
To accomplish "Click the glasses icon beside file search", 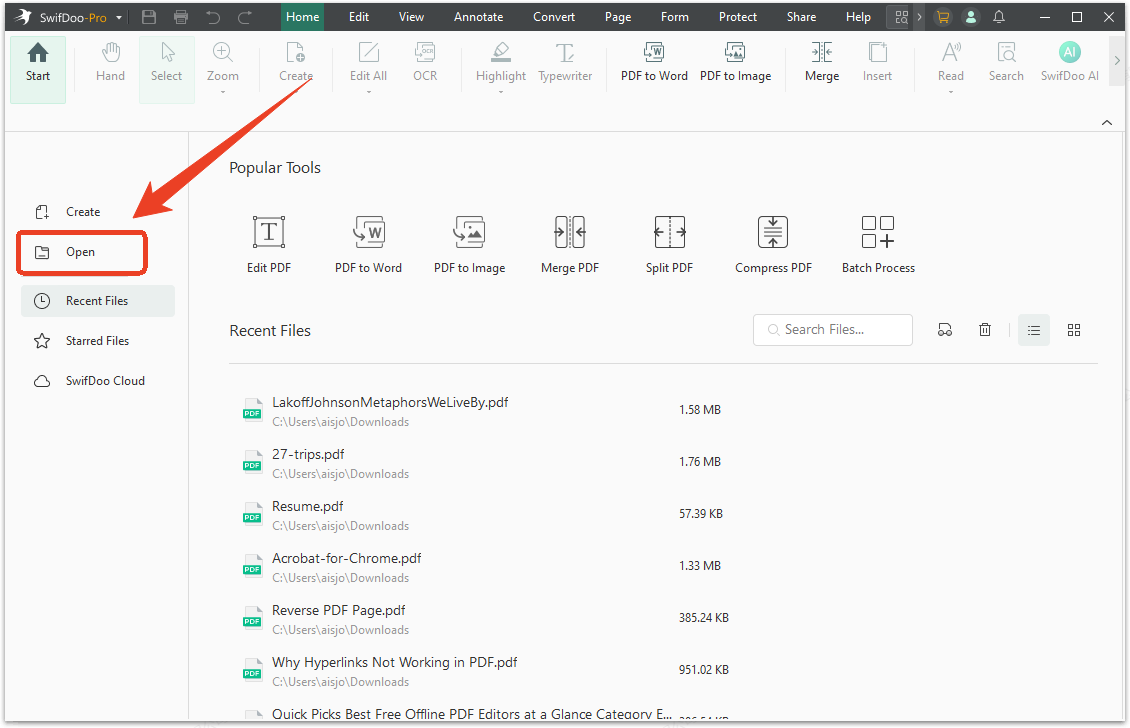I will [945, 330].
